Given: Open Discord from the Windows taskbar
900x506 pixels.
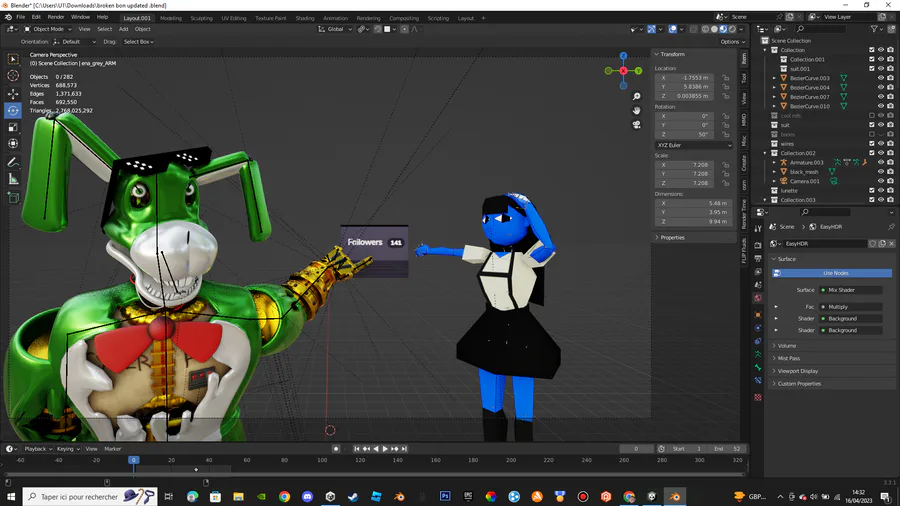Looking at the screenshot, I should pyautogui.click(x=307, y=496).
